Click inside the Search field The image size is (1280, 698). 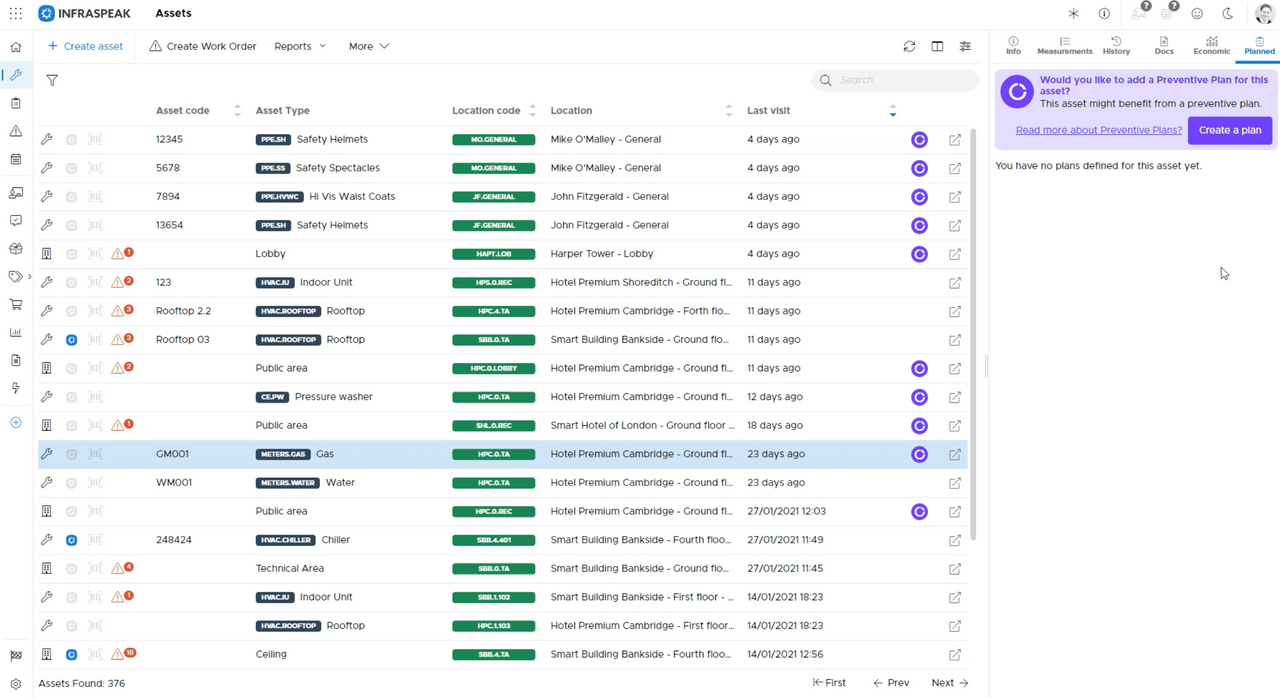895,79
